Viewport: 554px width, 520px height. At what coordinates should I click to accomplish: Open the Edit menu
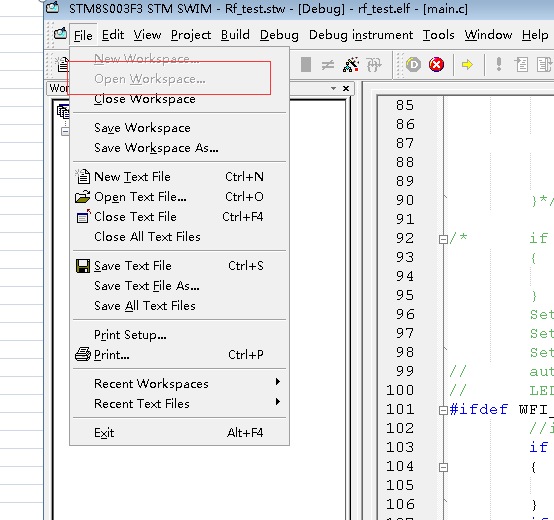coord(113,35)
